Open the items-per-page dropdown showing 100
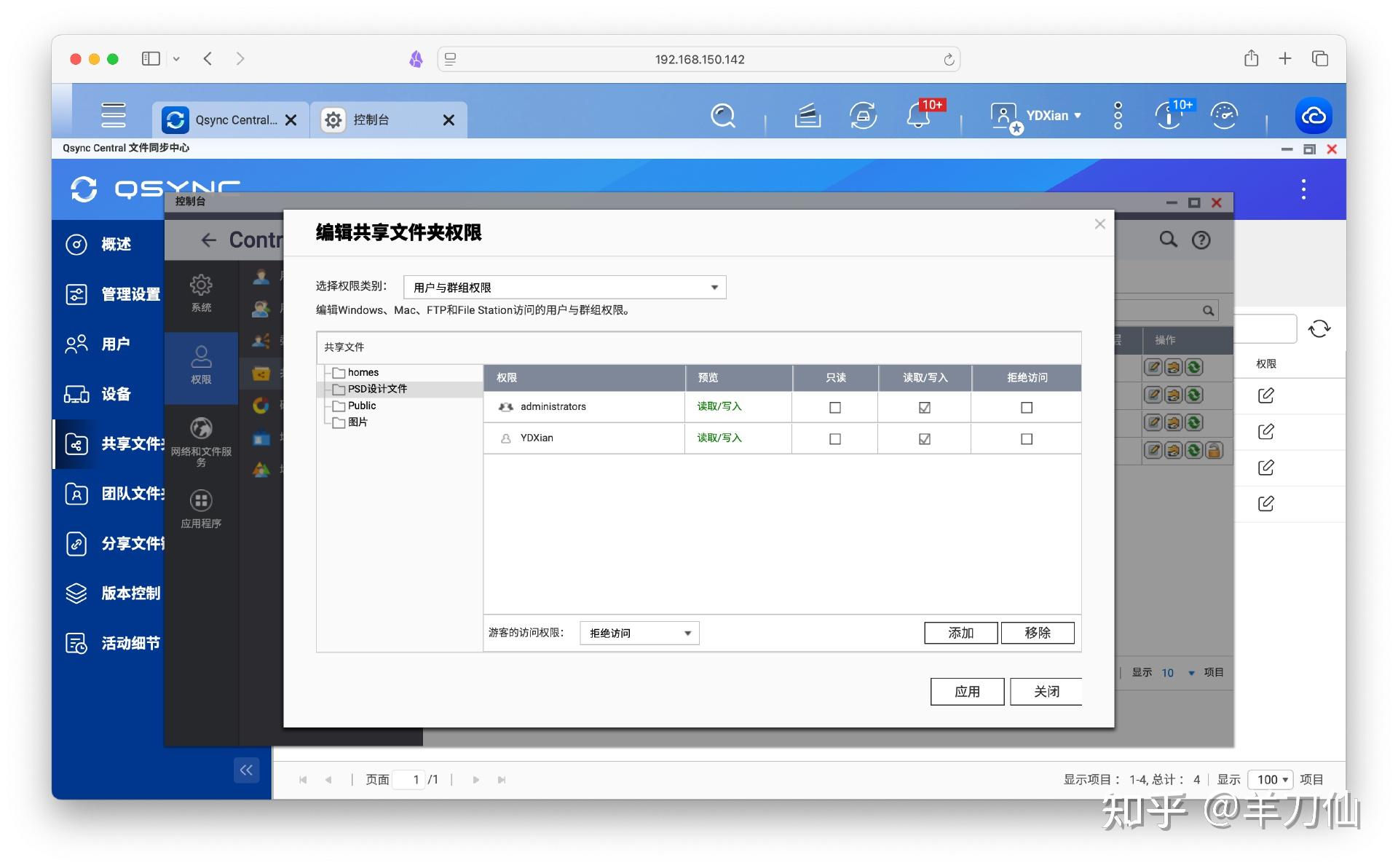Viewport: 1398px width, 868px height. click(x=1270, y=779)
